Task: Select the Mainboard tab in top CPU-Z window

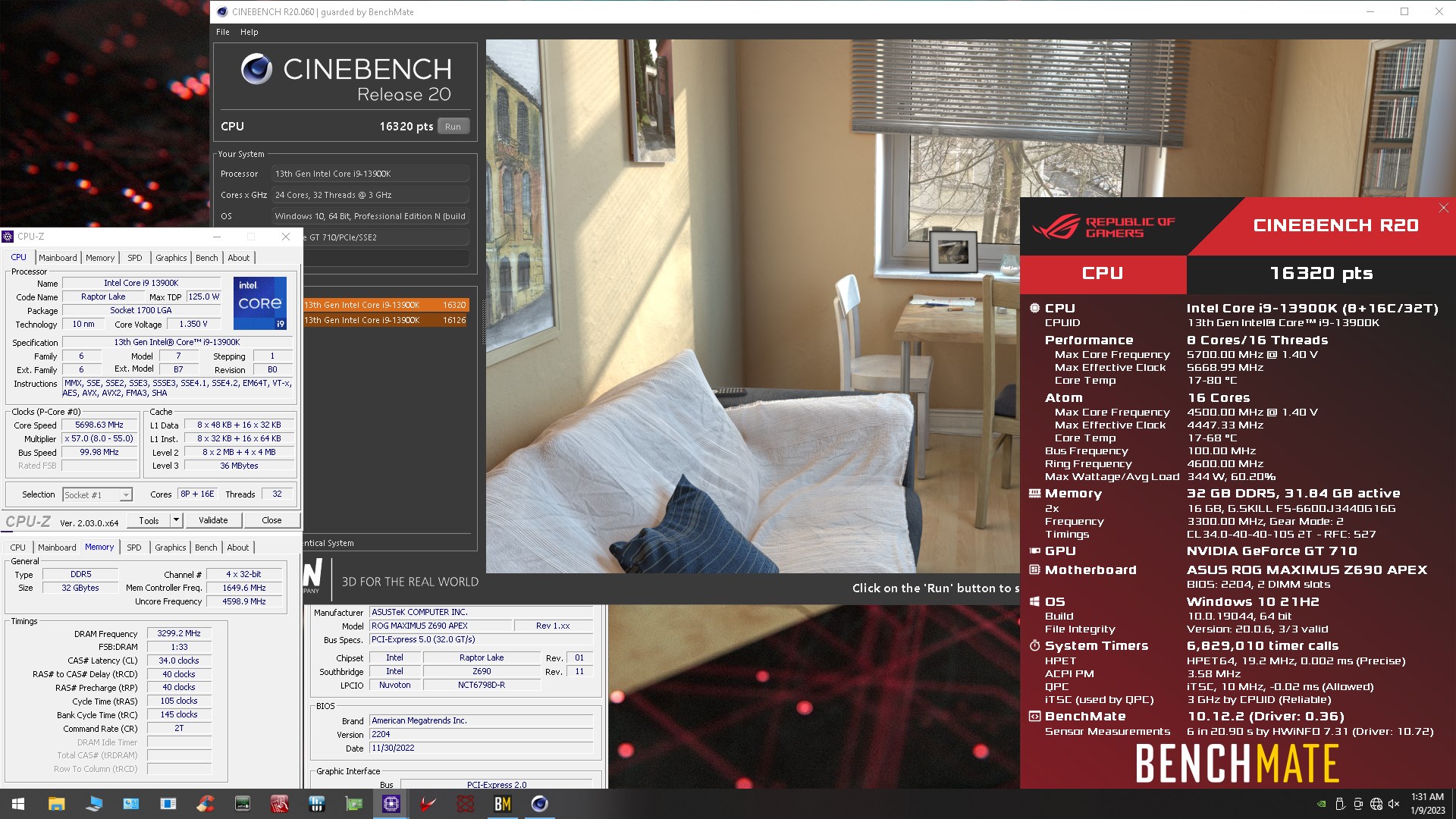Action: coord(58,258)
